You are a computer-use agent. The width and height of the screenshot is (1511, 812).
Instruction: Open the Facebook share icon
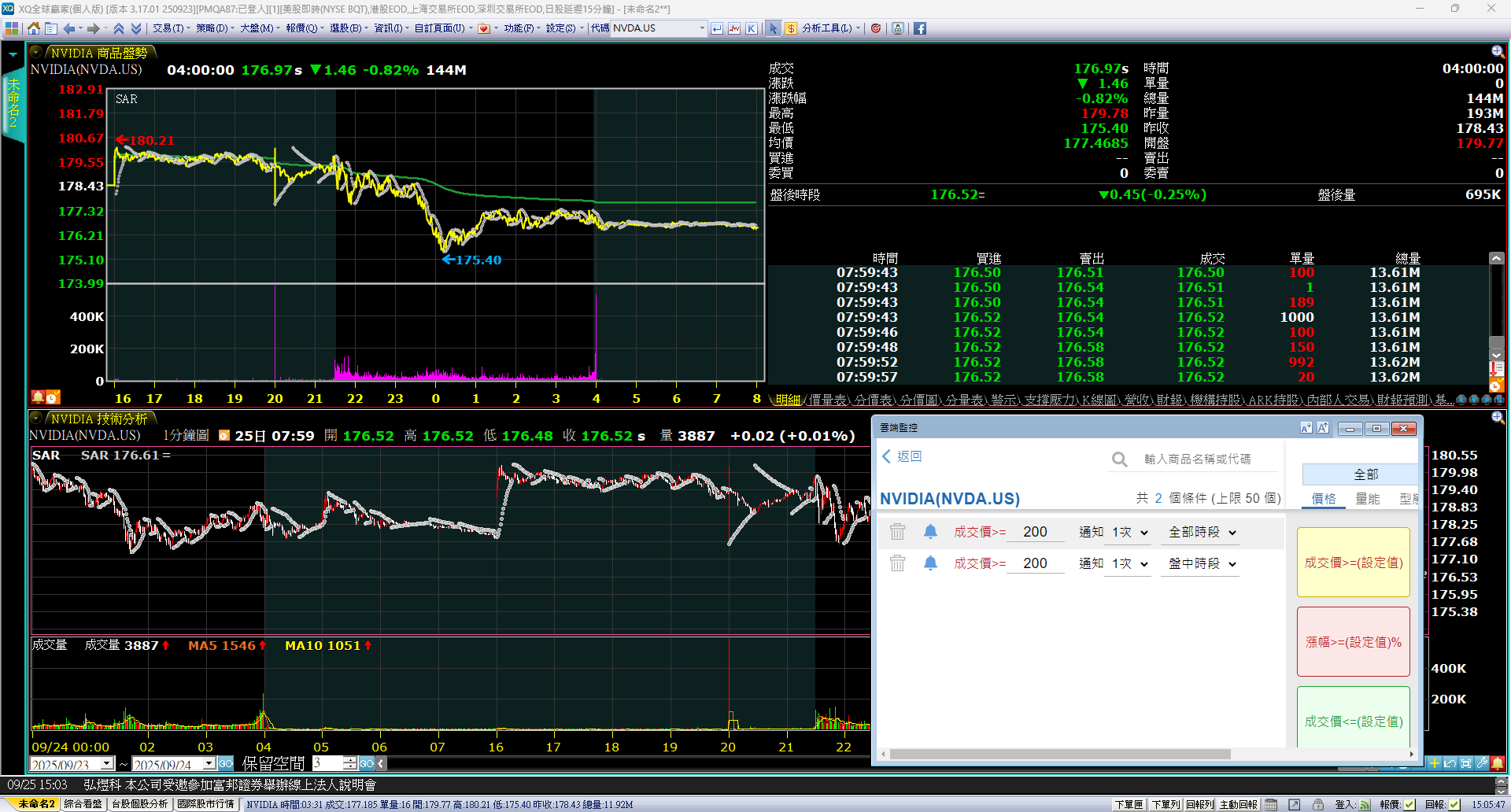(x=919, y=28)
